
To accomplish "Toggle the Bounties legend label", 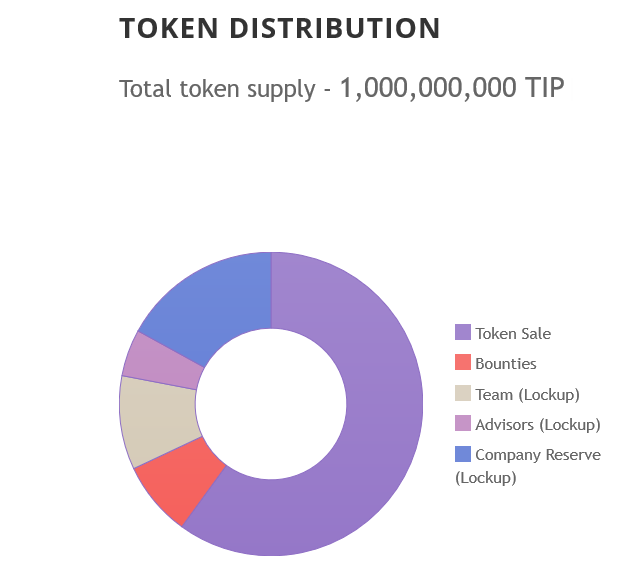I will pyautogui.click(x=506, y=364).
